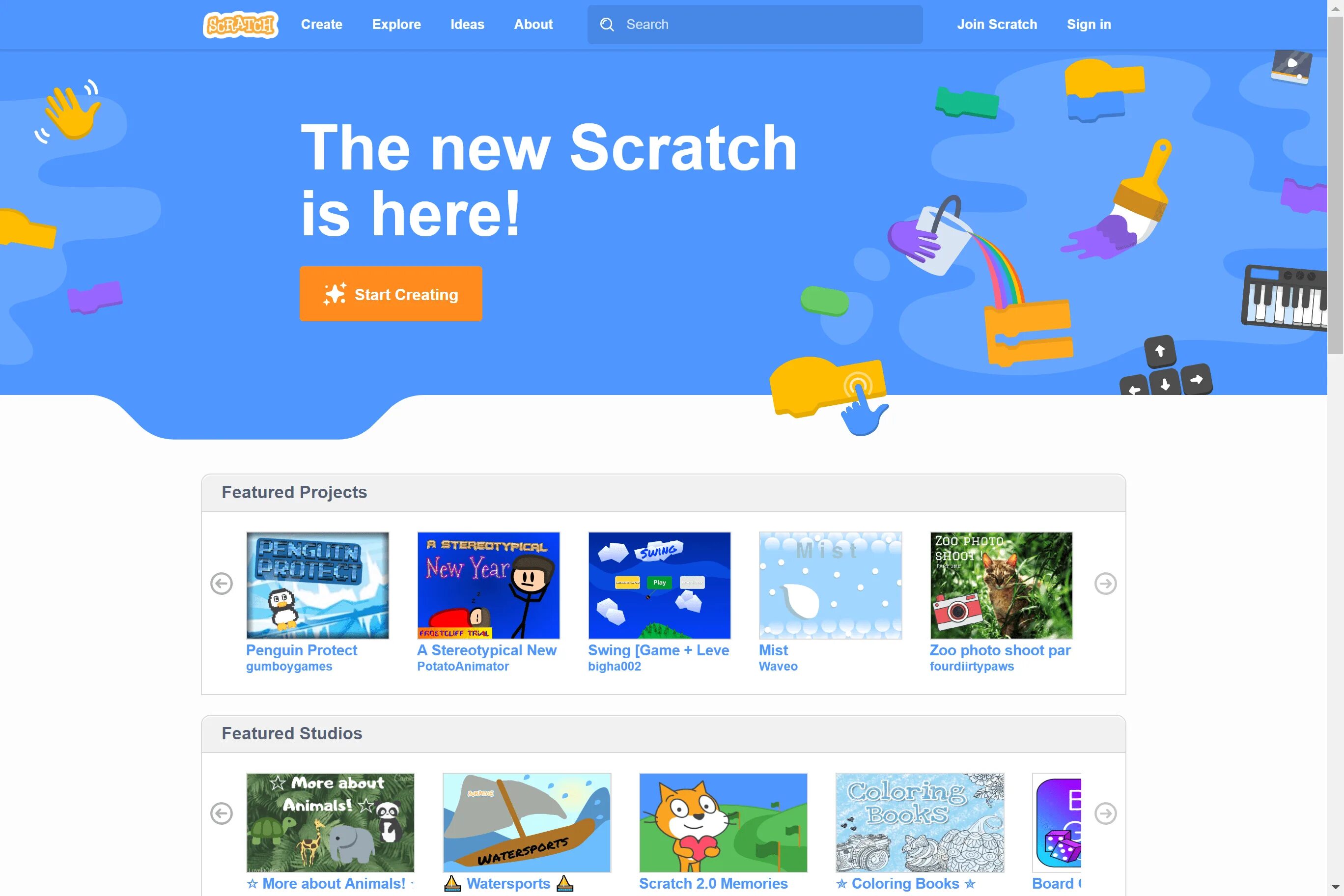The image size is (1344, 896).
Task: Click the Join Scratch button
Action: (x=997, y=24)
